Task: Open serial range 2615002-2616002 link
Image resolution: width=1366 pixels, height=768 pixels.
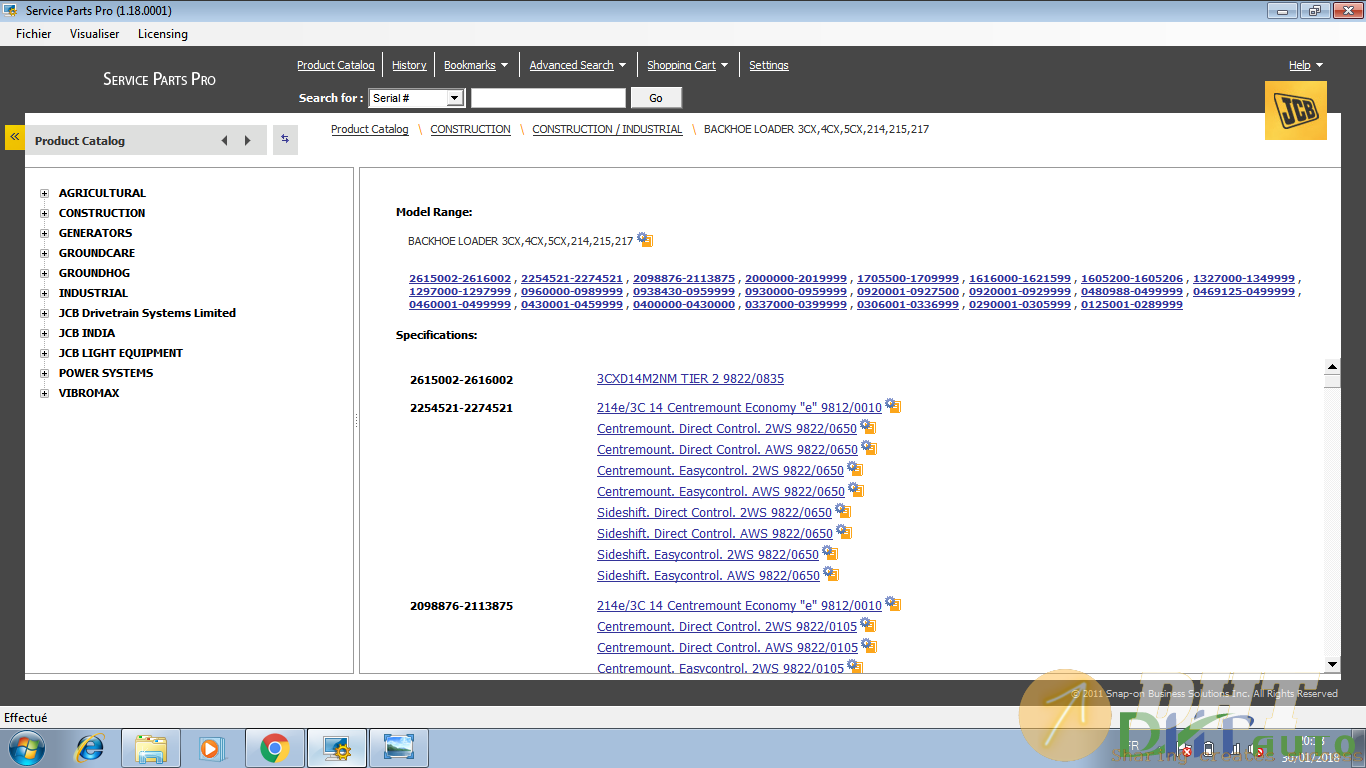Action: (x=460, y=279)
